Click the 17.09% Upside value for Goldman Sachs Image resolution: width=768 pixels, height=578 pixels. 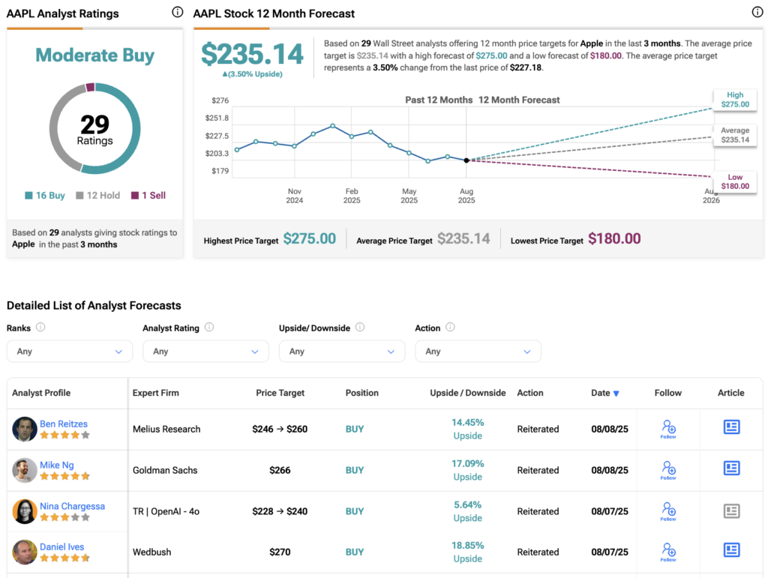468,470
